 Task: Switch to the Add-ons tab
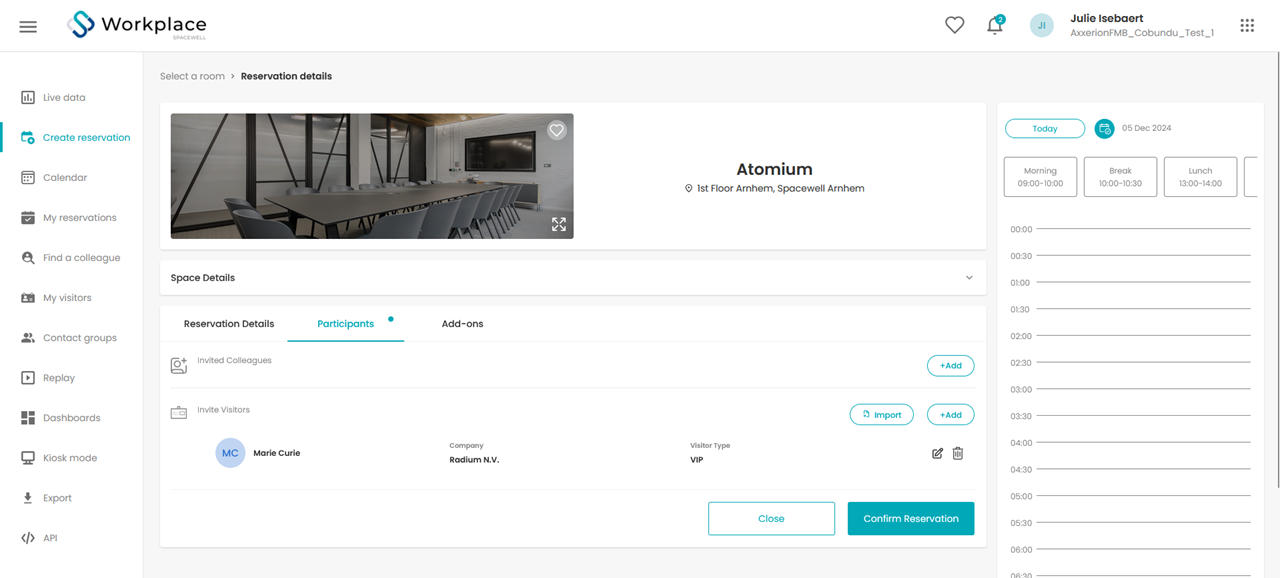click(462, 324)
